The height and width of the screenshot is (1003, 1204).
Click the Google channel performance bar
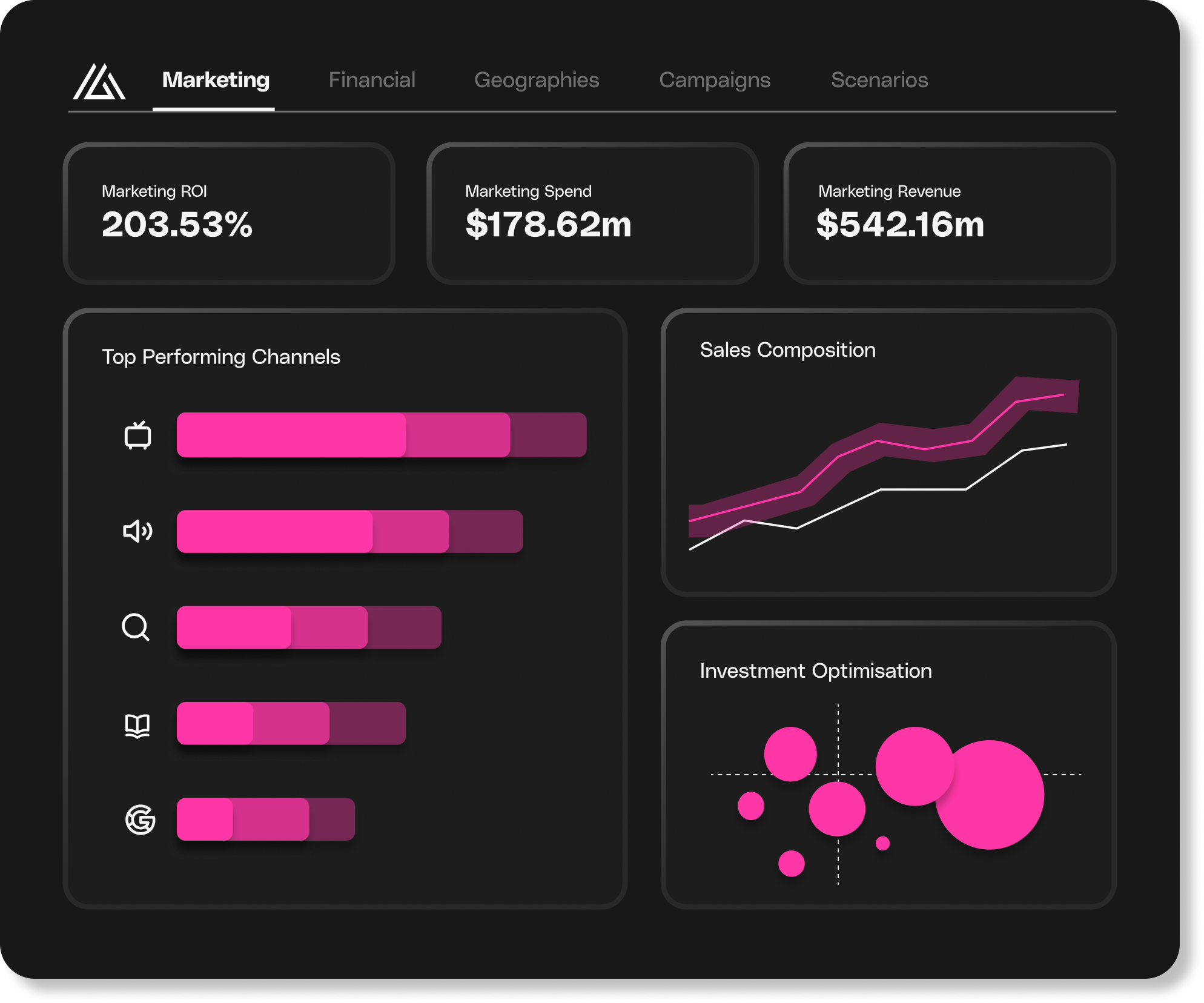(x=265, y=819)
